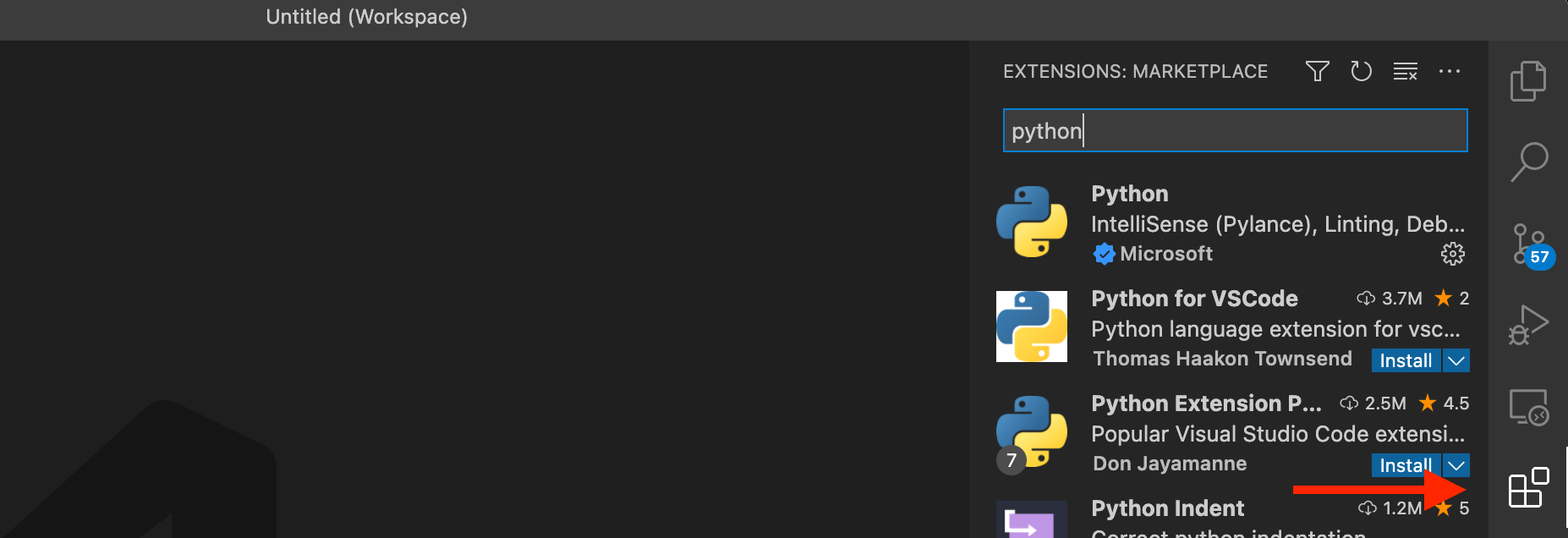Click Python language extension description text
The image size is (1568, 538).
1275,329
